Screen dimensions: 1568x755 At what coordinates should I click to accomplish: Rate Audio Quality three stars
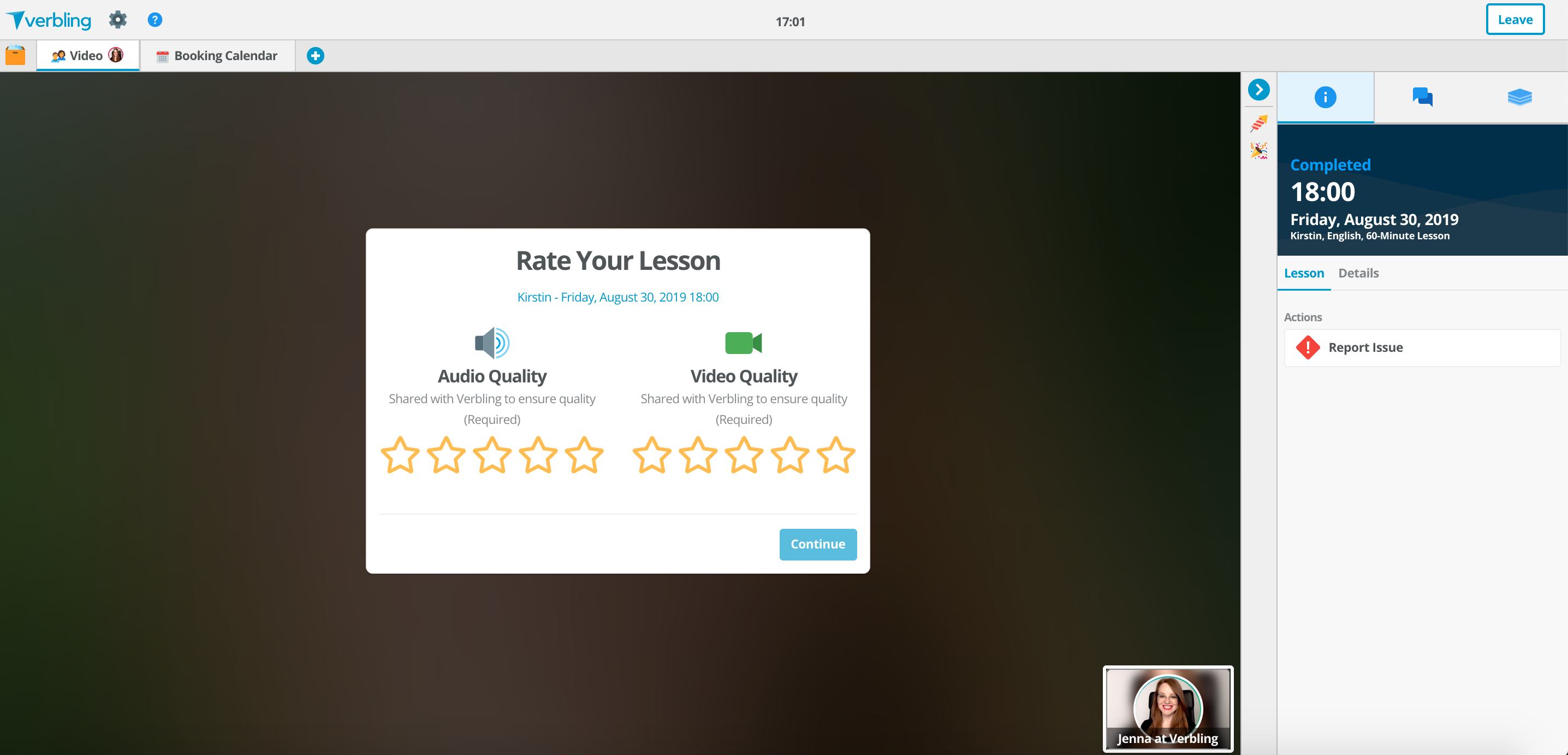coord(492,456)
